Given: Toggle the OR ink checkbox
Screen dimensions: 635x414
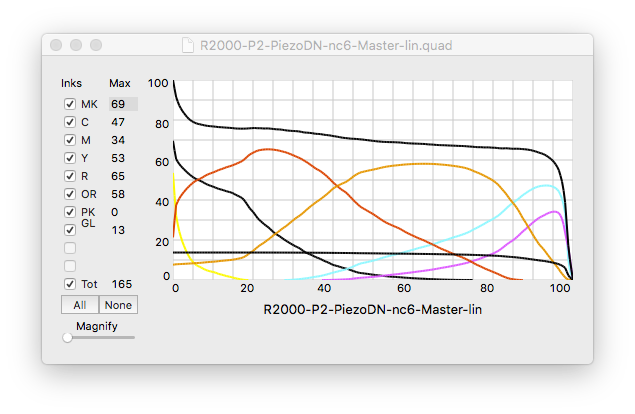Looking at the screenshot, I should tap(70, 194).
